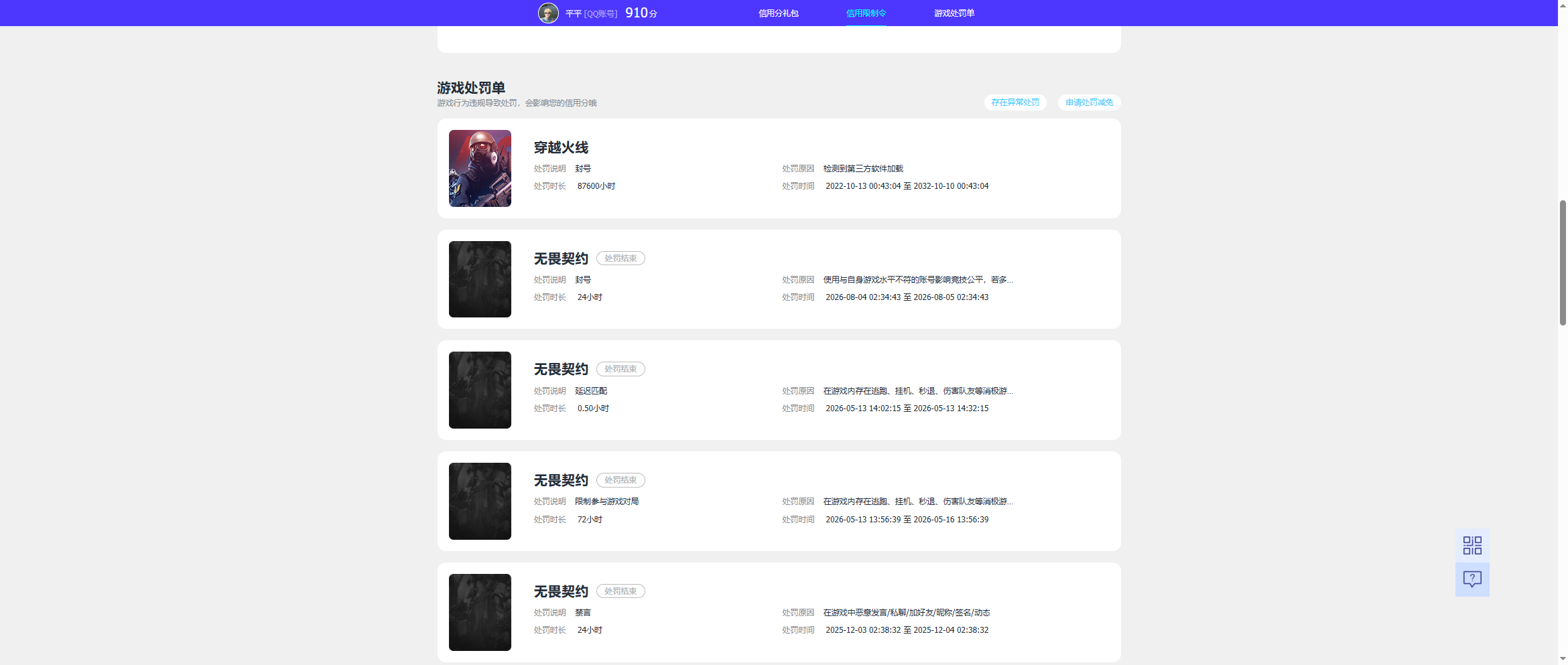Click the 申请处罚减免 button

coord(1089,102)
